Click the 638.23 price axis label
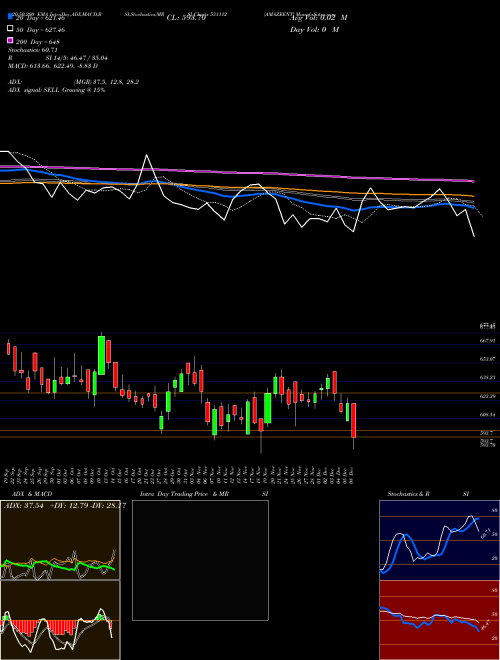The height and width of the screenshot is (660, 500). (x=488, y=378)
